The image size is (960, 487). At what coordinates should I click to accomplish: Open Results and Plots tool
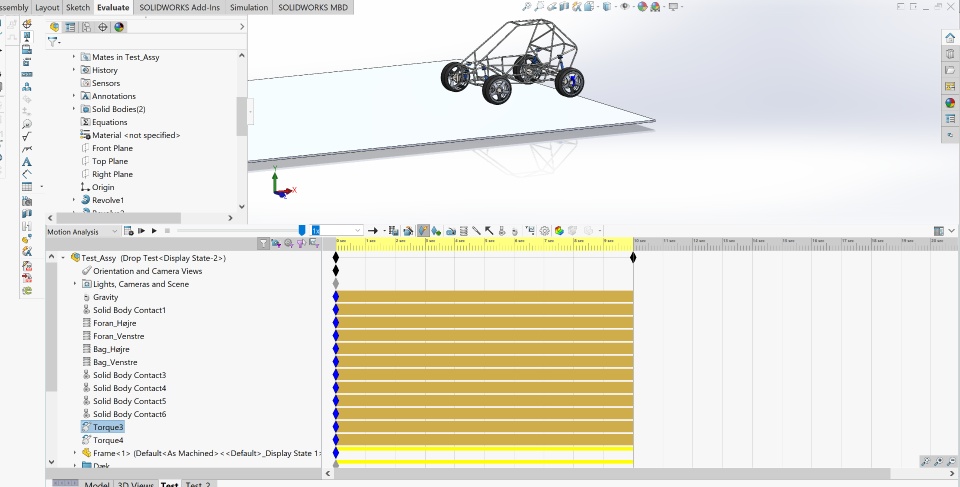pos(530,231)
